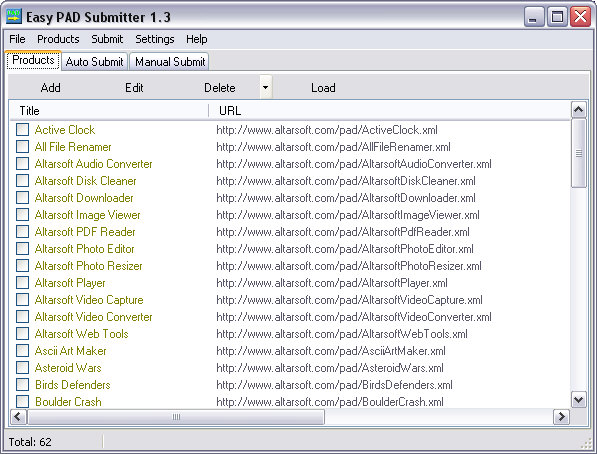
Task: Switch to the Products tab
Action: click(33, 60)
